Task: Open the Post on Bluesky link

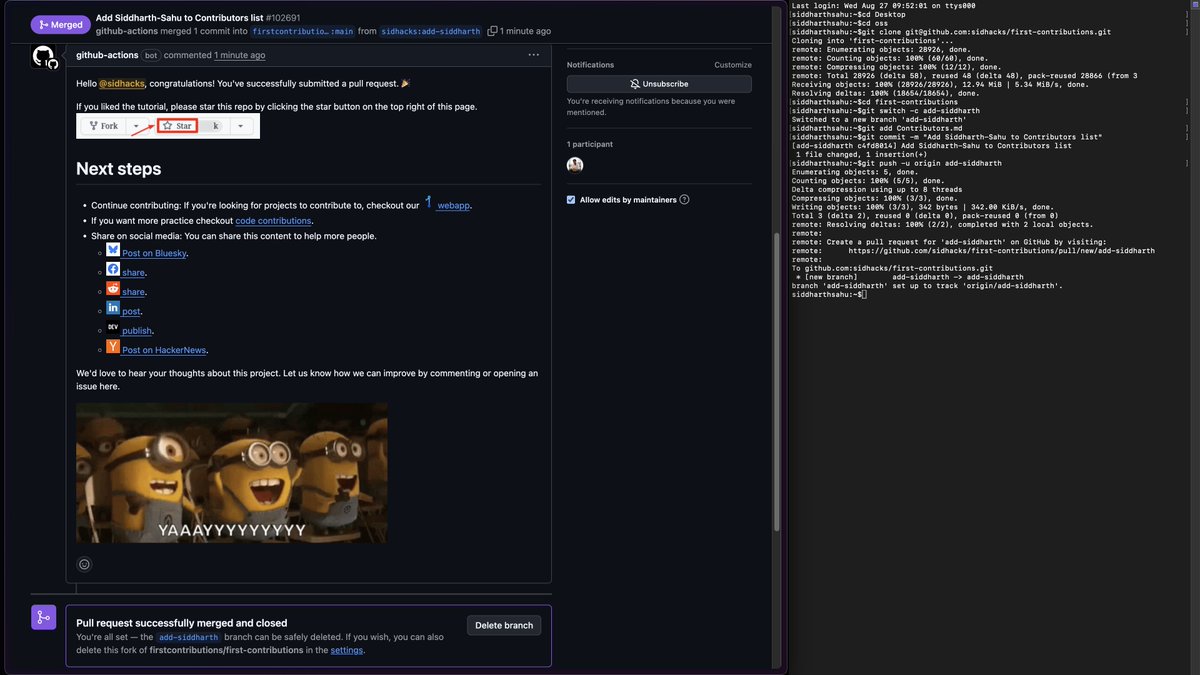Action: pyautogui.click(x=154, y=254)
